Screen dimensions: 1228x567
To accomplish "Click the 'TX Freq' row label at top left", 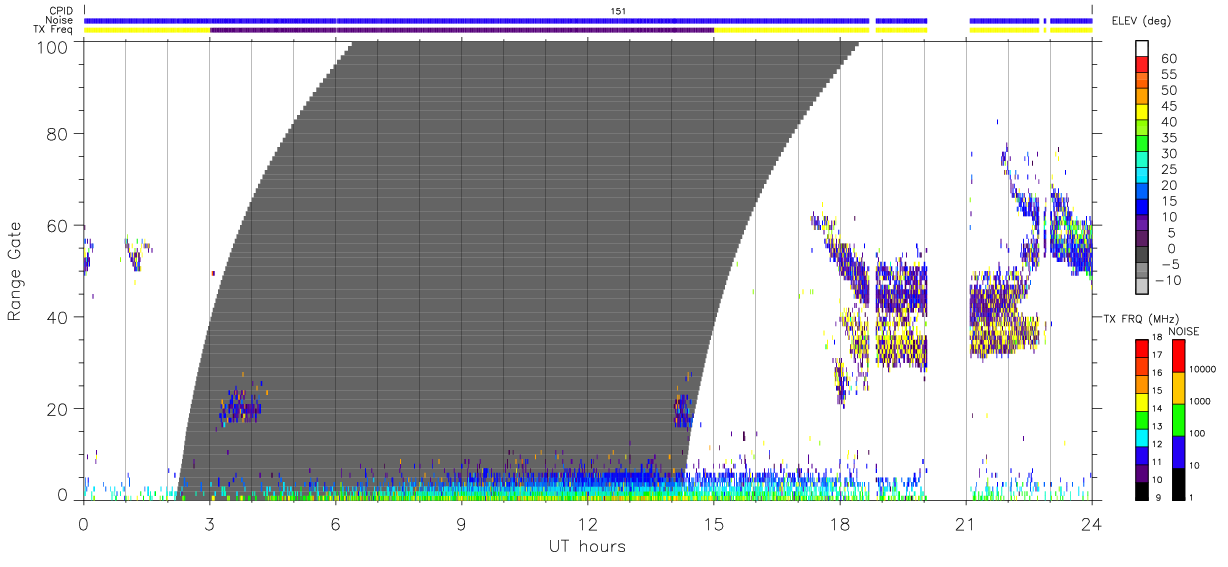I will click(54, 30).
